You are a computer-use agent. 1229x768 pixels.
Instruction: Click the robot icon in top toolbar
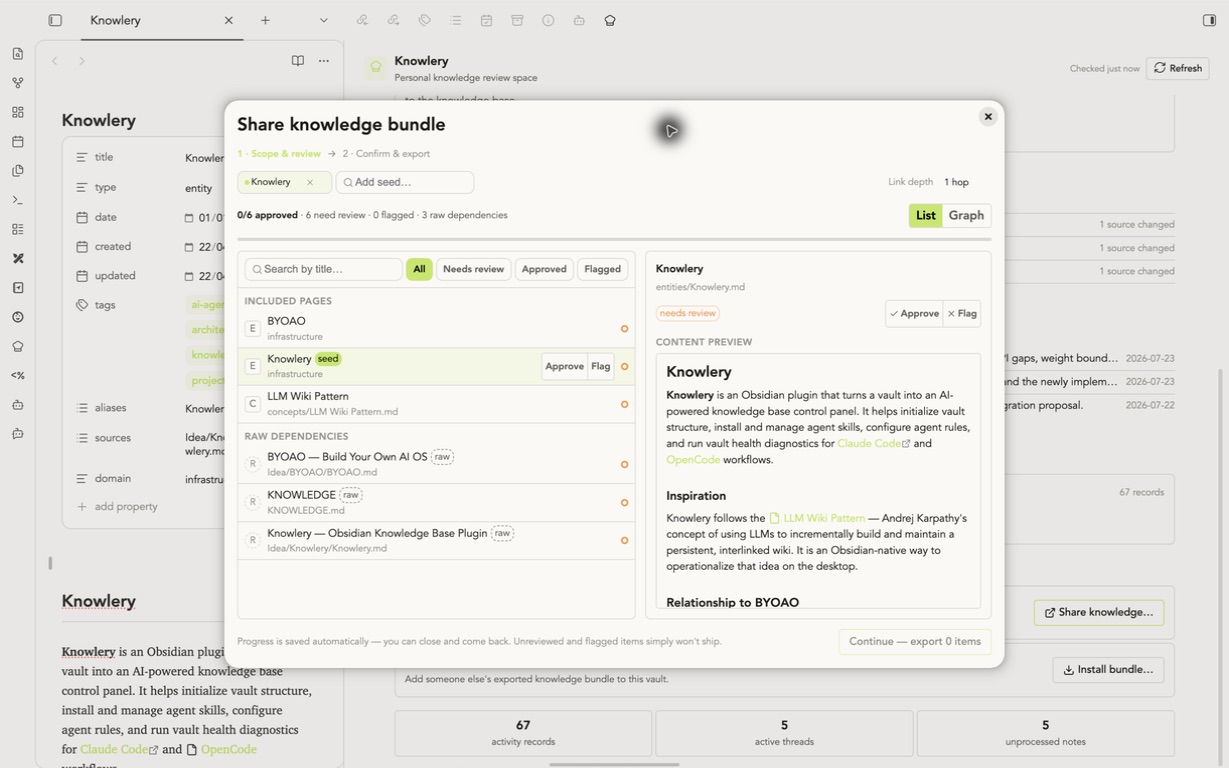(579, 20)
